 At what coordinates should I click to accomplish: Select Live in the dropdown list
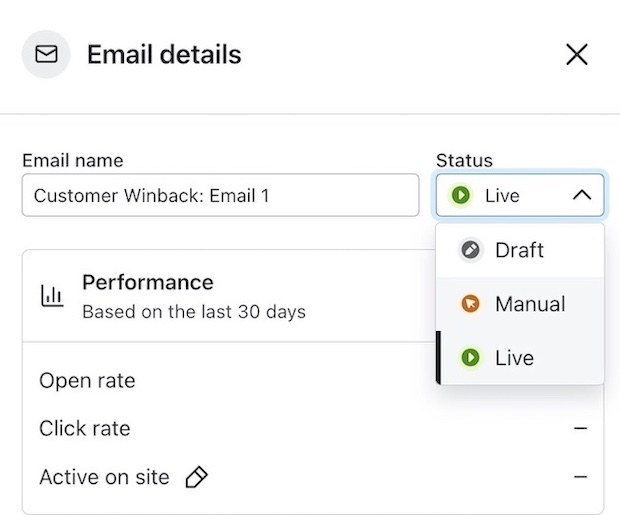pos(514,358)
